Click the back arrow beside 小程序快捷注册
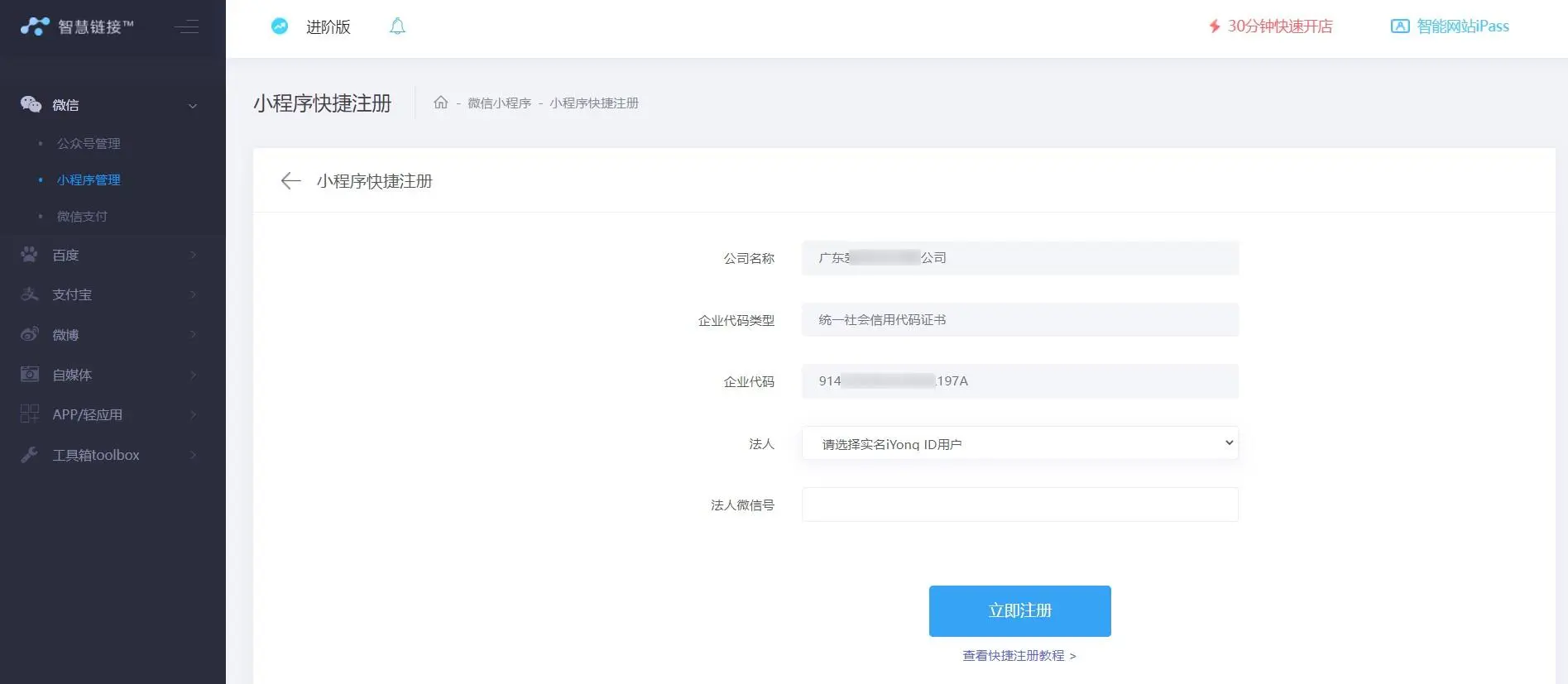 [290, 181]
